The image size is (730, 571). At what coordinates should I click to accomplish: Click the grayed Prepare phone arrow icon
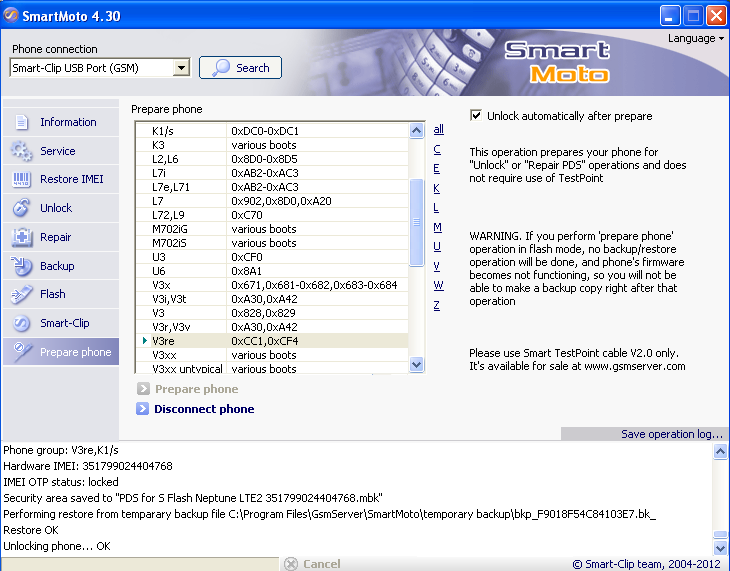(x=143, y=389)
